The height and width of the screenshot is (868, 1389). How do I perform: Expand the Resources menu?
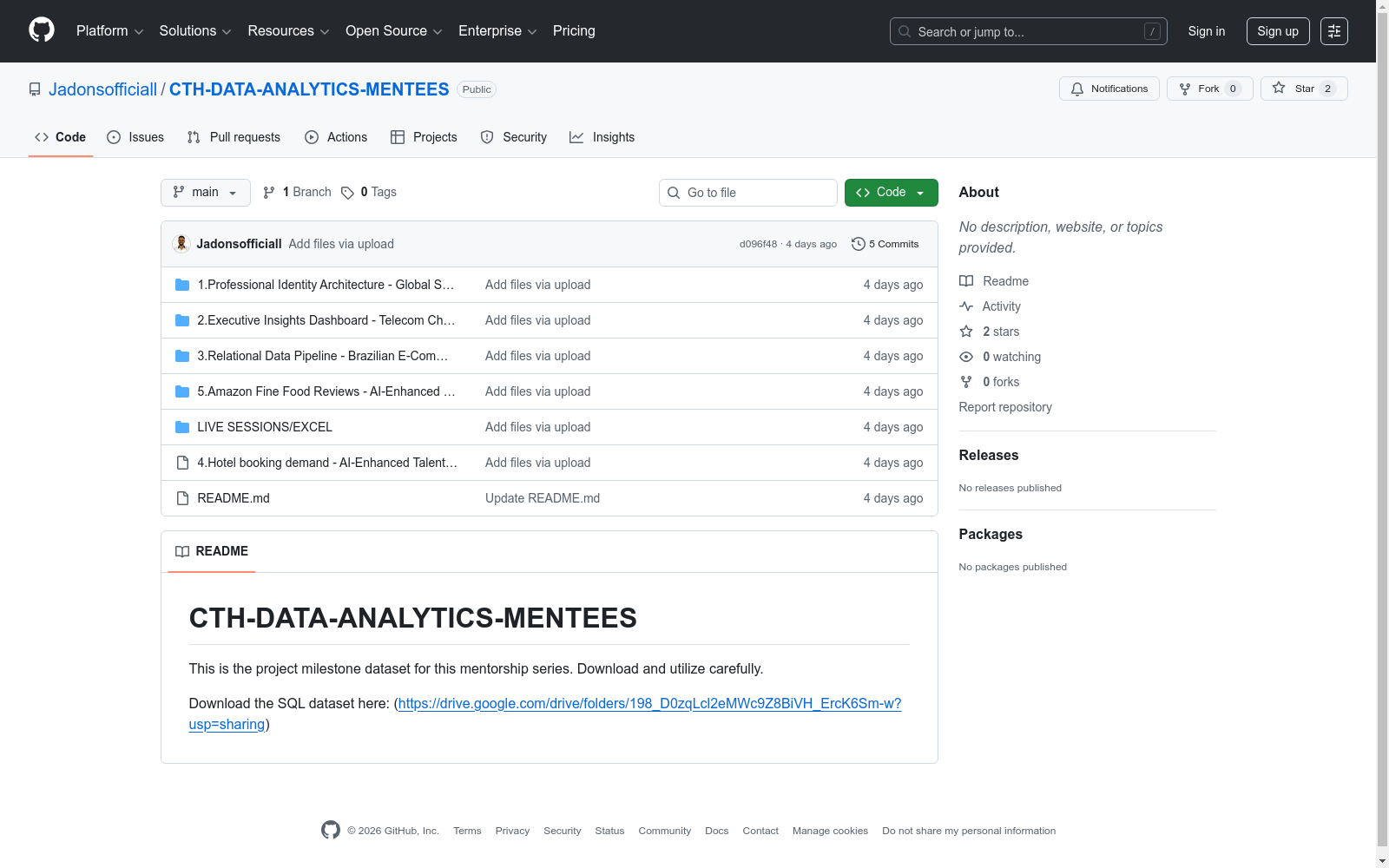289,31
